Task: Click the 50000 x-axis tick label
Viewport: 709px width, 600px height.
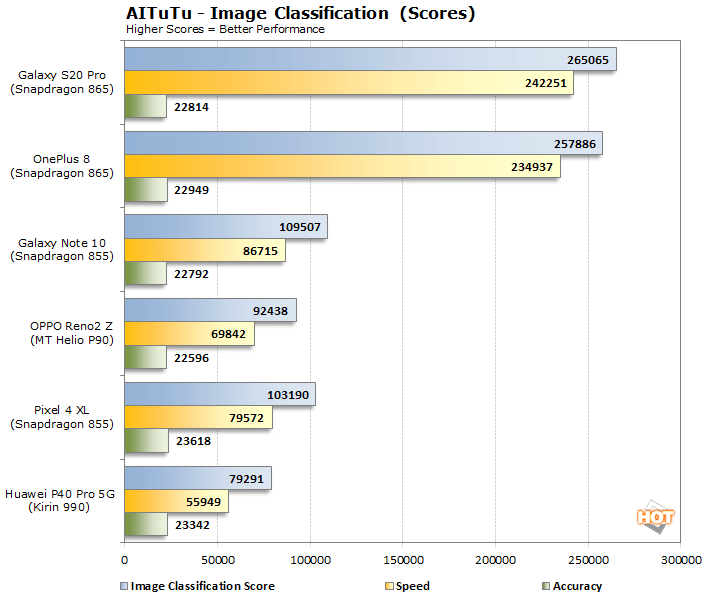Action: 217,560
